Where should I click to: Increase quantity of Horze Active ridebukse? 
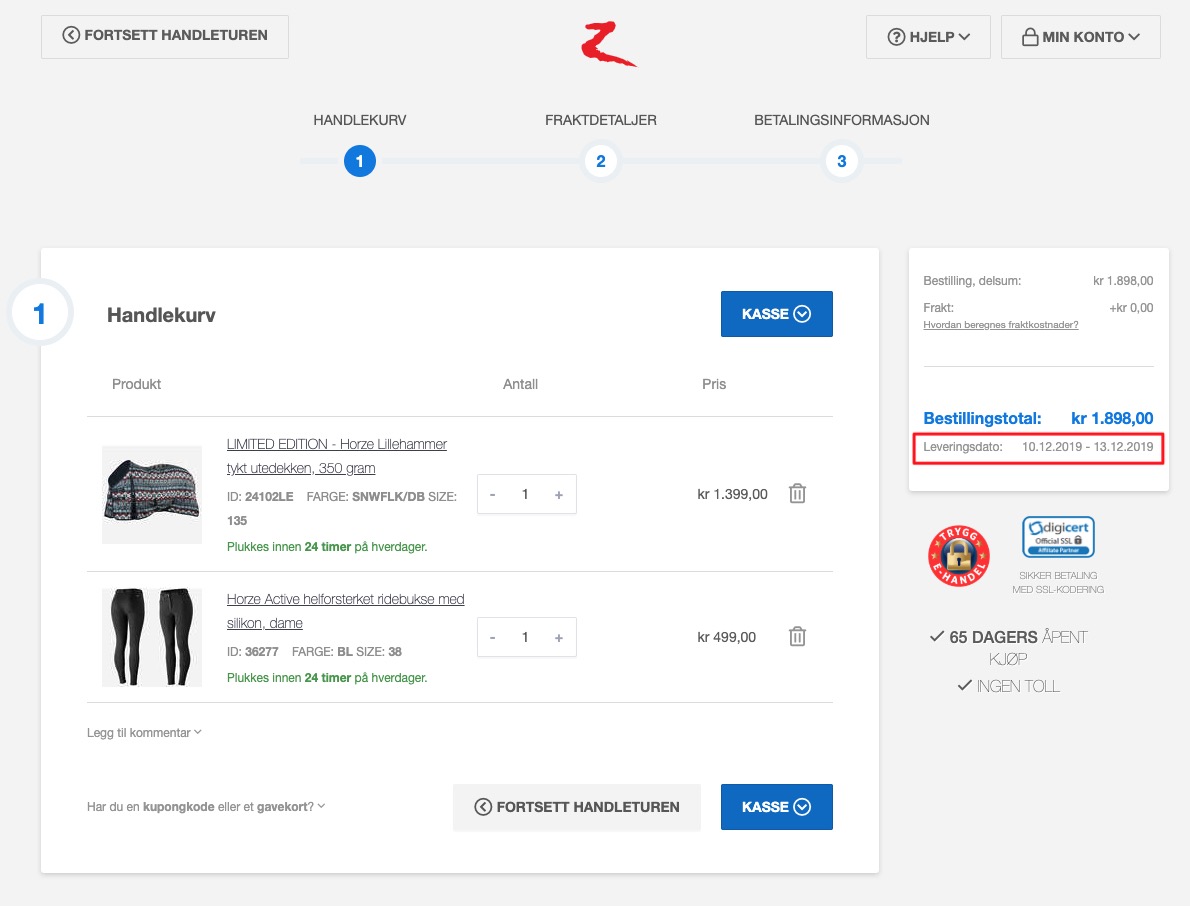[x=559, y=637]
